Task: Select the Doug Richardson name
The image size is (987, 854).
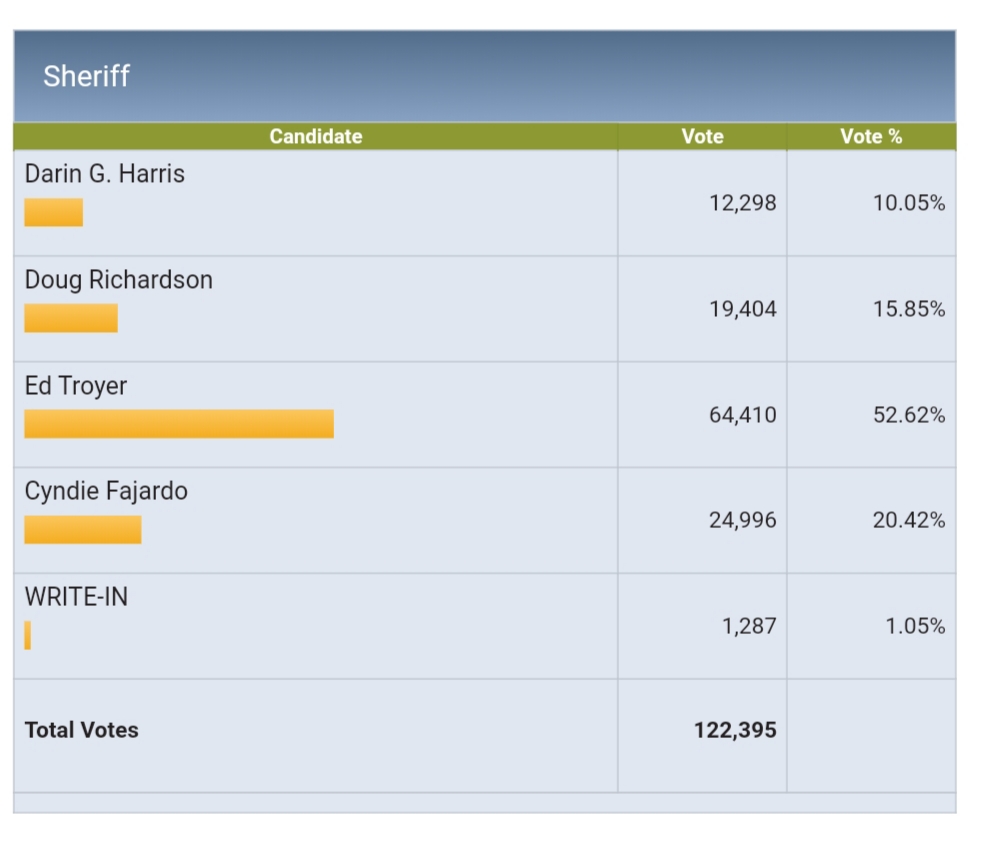Action: (119, 280)
